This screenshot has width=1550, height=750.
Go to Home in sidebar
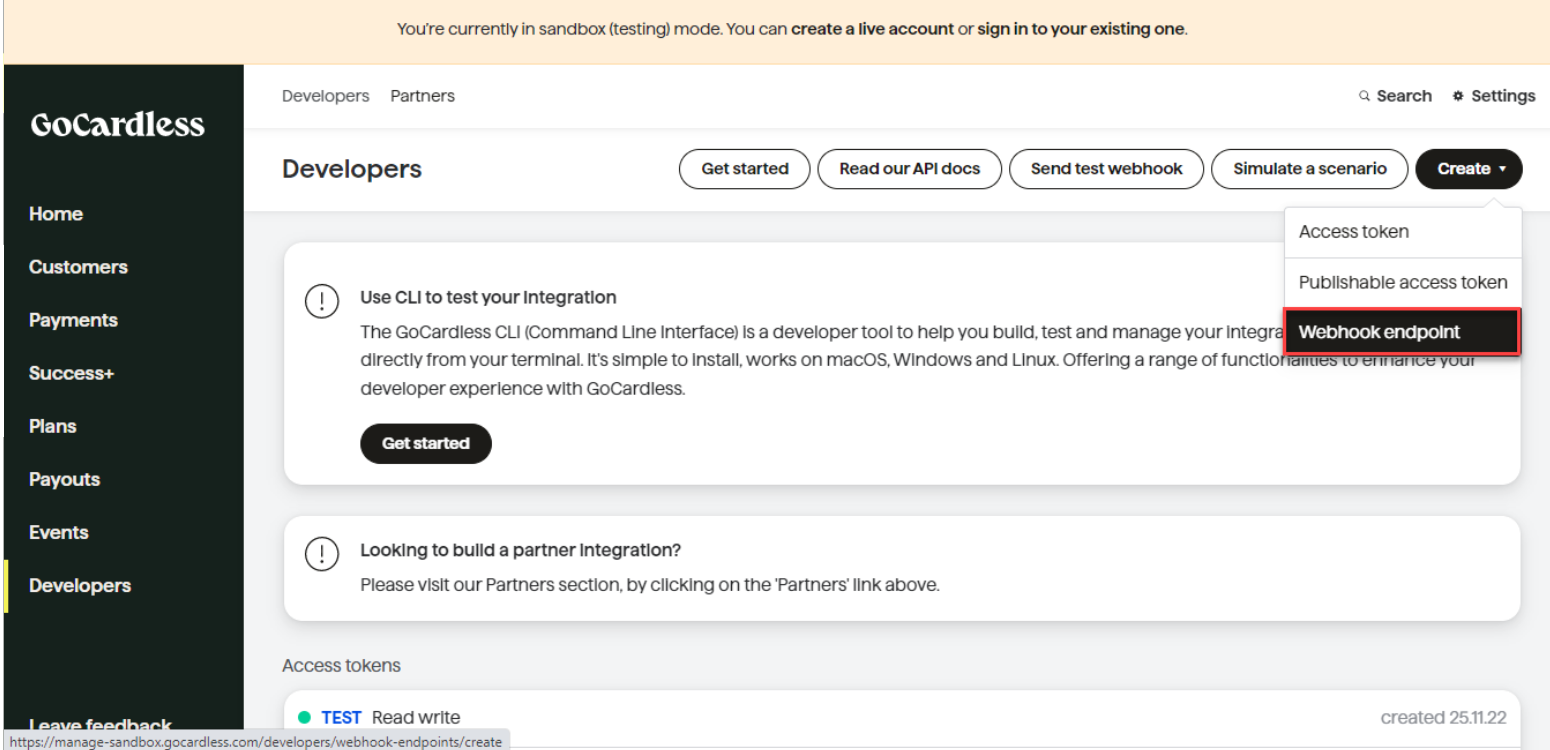click(56, 214)
